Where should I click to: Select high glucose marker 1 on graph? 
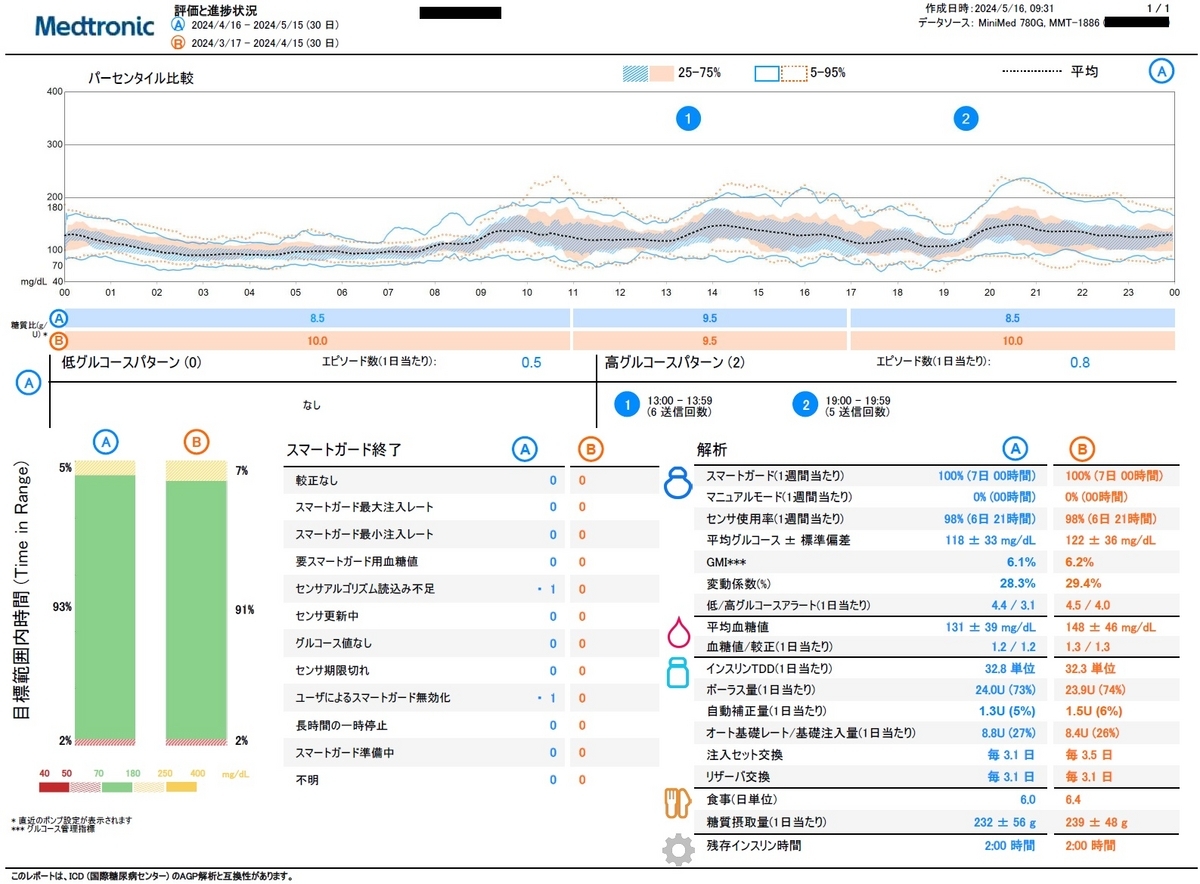[687, 119]
